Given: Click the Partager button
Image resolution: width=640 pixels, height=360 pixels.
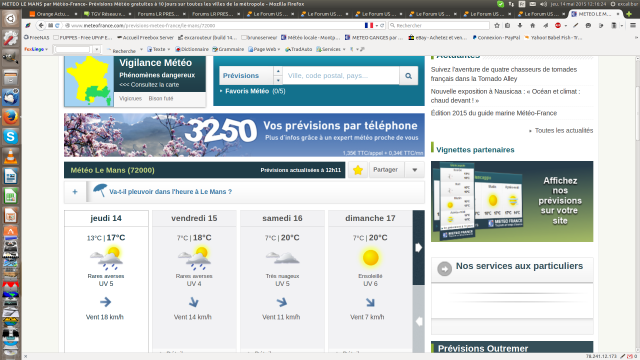Looking at the screenshot, I should tap(385, 170).
